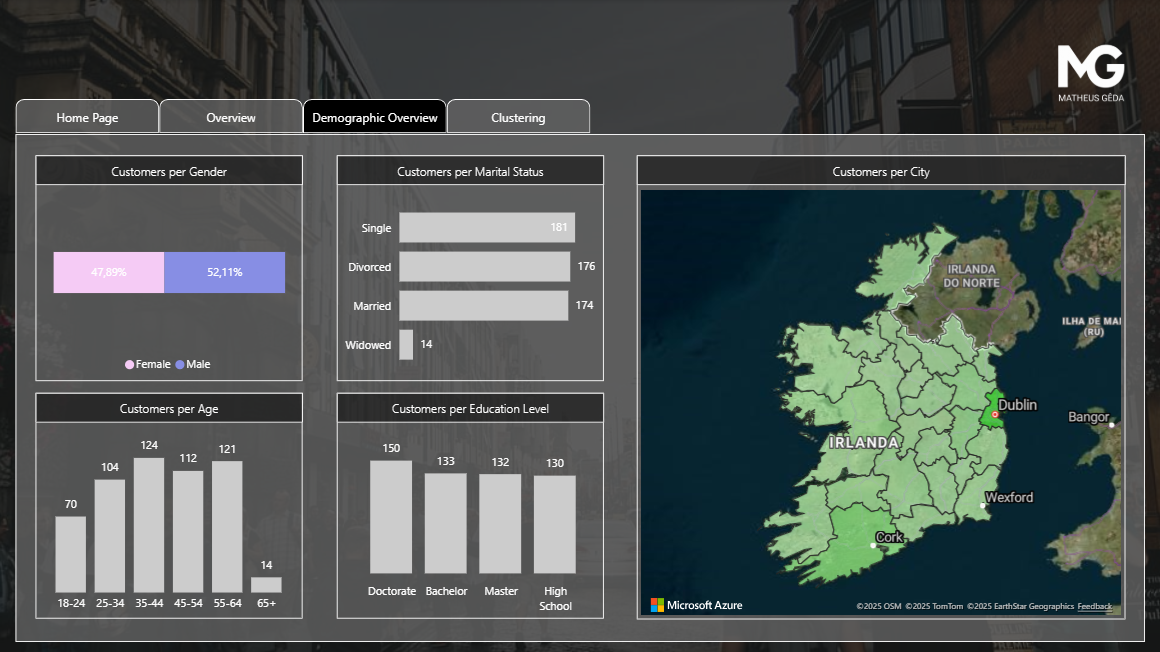Select the 18-24 age group bar
Screen dimensions: 1160x652
pyautogui.click(x=70, y=554)
